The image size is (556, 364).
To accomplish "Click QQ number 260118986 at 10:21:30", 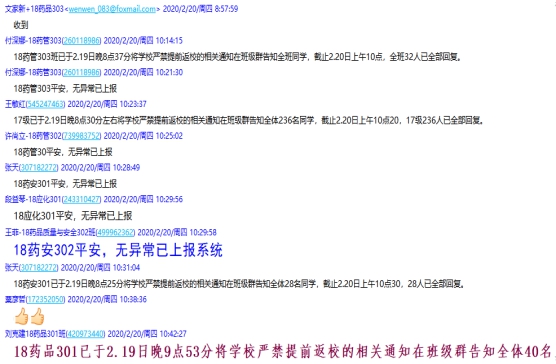I will (82, 72).
